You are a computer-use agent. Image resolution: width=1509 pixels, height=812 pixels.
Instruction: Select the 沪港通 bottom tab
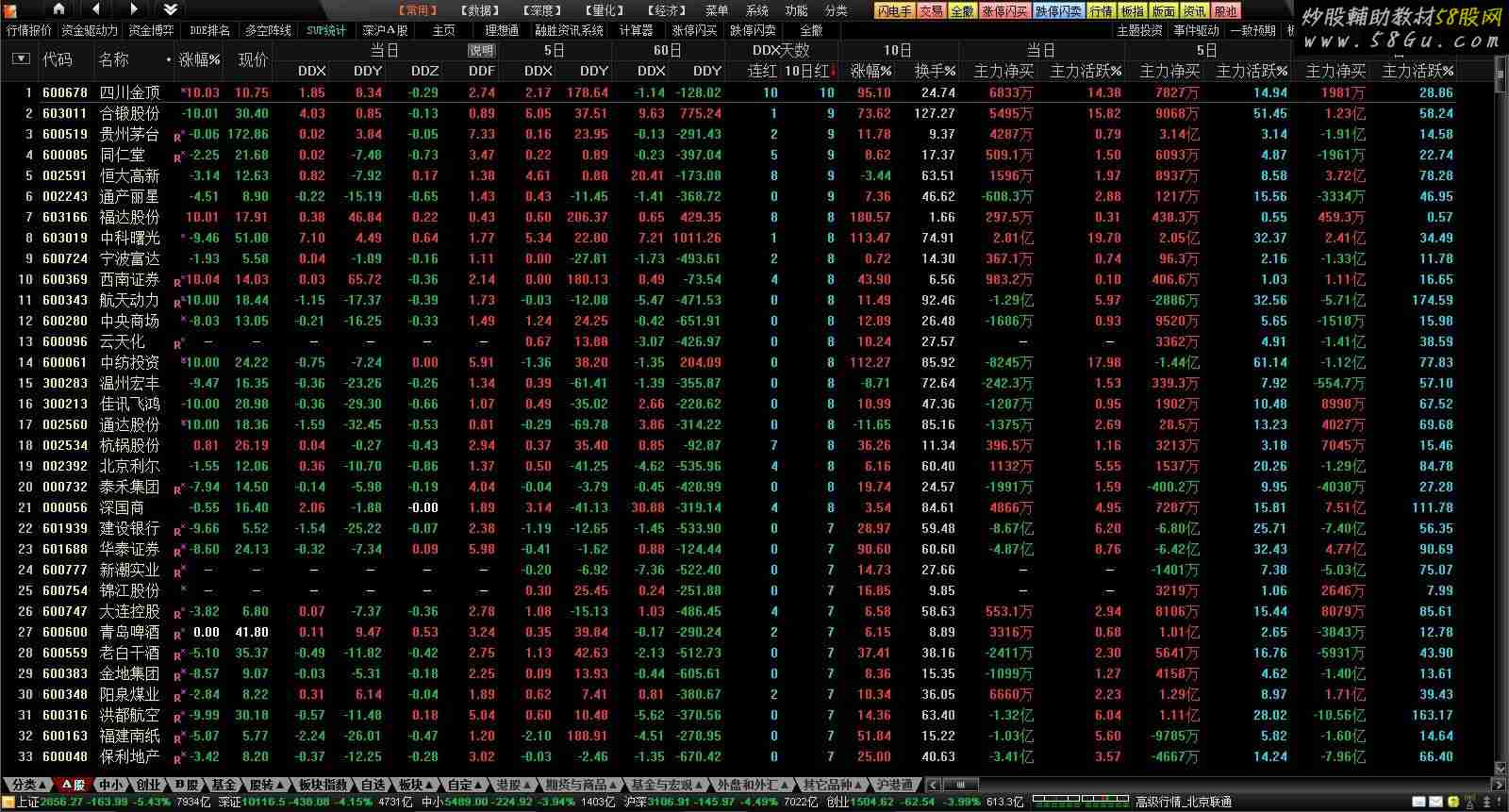(895, 785)
